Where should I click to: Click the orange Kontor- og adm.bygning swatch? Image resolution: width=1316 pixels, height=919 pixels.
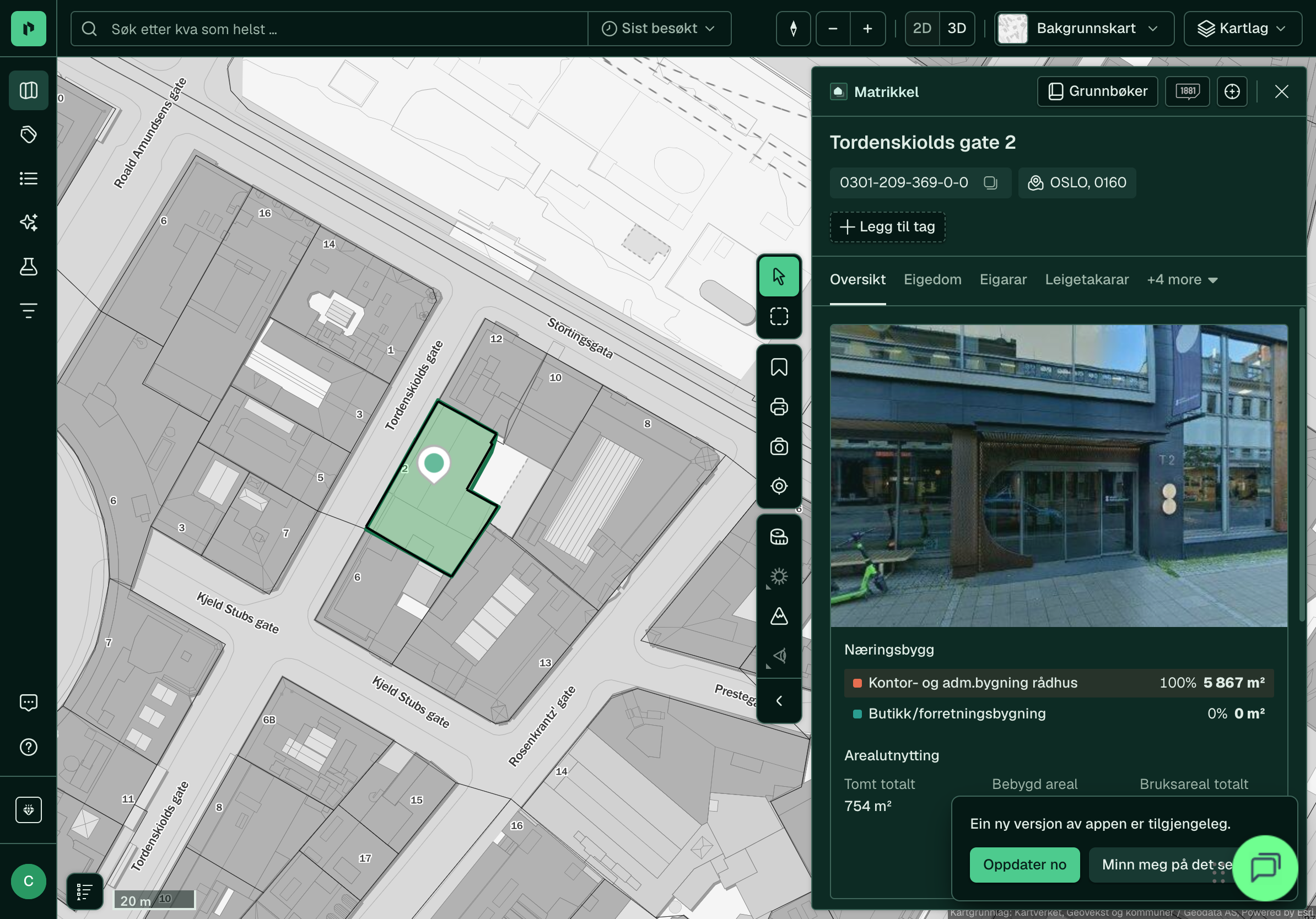(x=857, y=683)
